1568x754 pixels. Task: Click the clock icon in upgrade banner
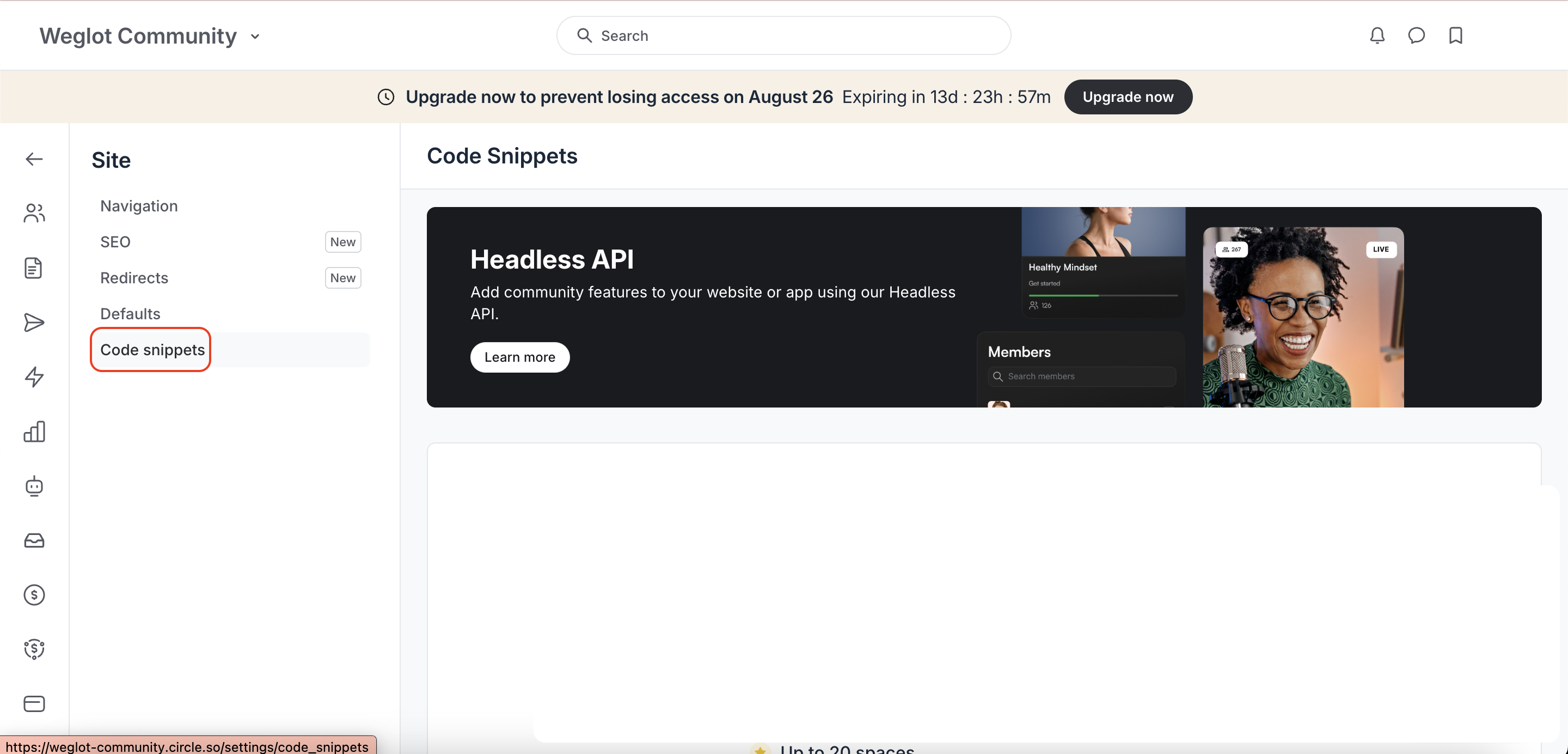pos(386,97)
